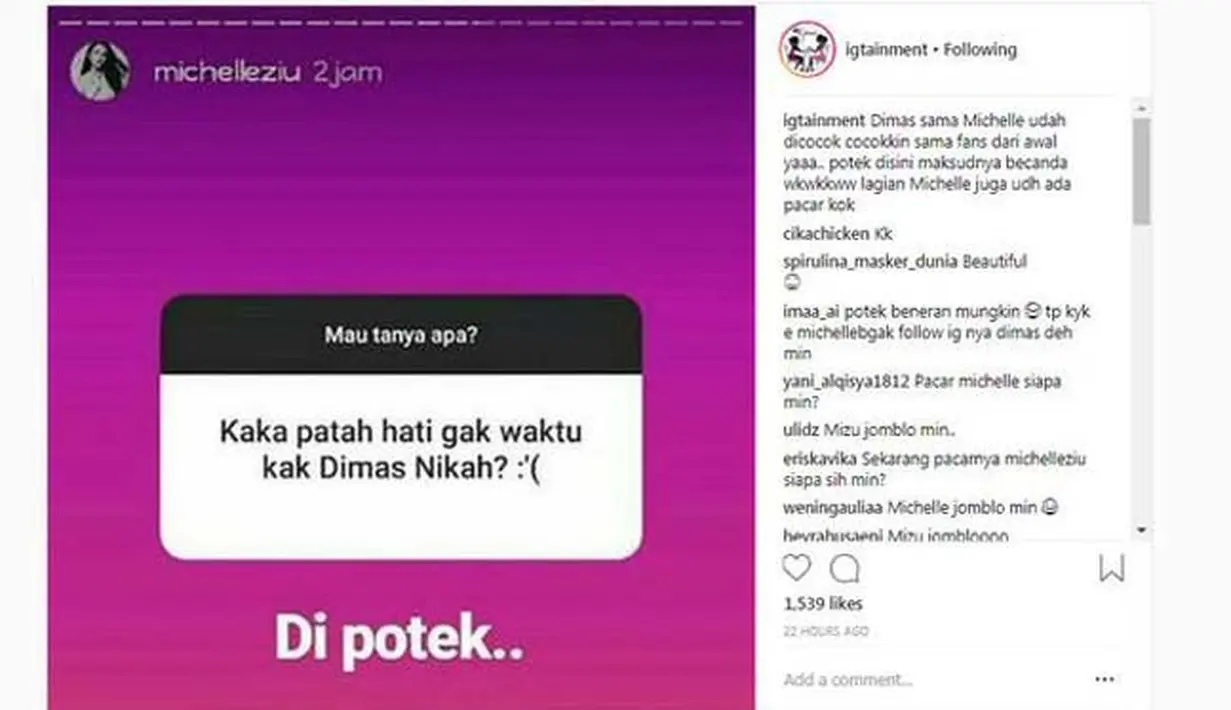Open the igtainment profile picture

(807, 49)
